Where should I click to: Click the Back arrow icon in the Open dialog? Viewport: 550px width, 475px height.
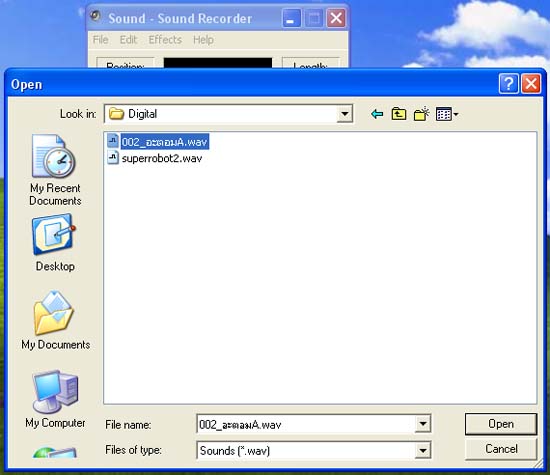[x=377, y=114]
